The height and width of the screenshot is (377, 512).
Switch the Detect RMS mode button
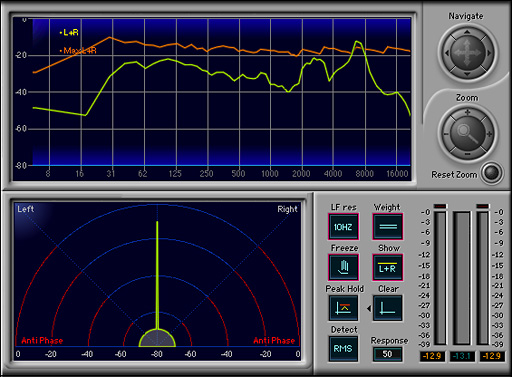point(343,349)
